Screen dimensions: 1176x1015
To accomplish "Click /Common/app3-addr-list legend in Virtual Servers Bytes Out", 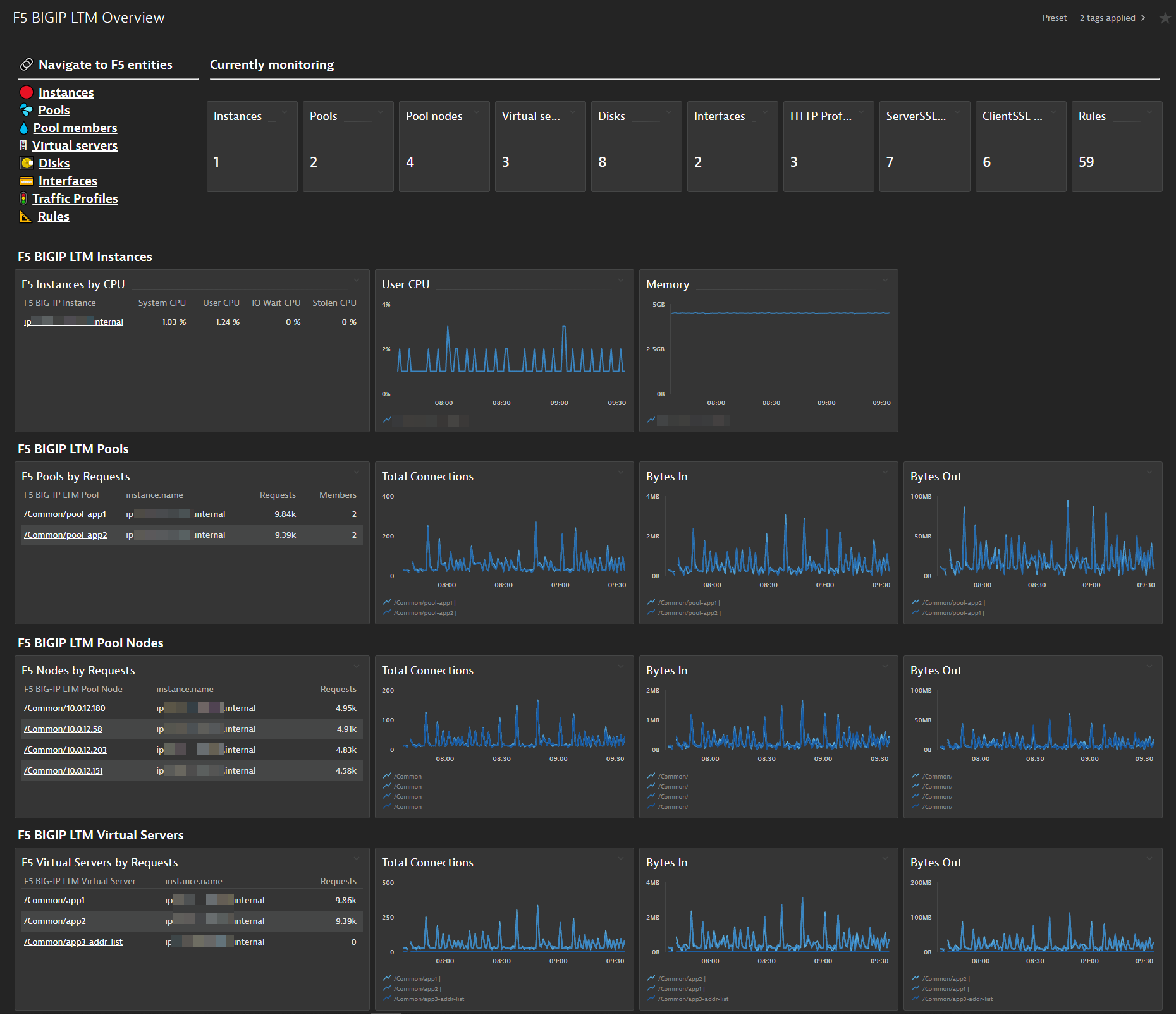I will 957,999.
